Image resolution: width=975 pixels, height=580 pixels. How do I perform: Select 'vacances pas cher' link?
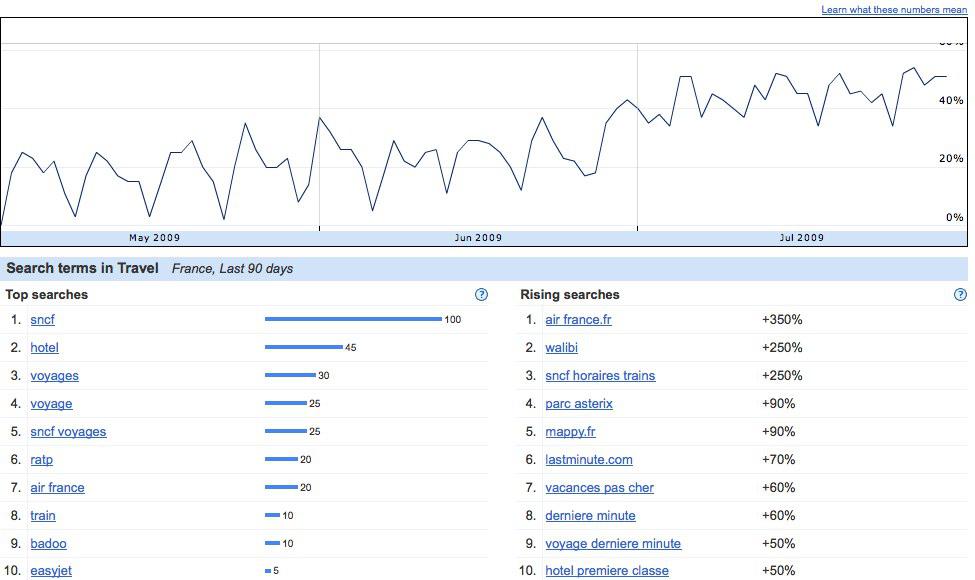599,487
